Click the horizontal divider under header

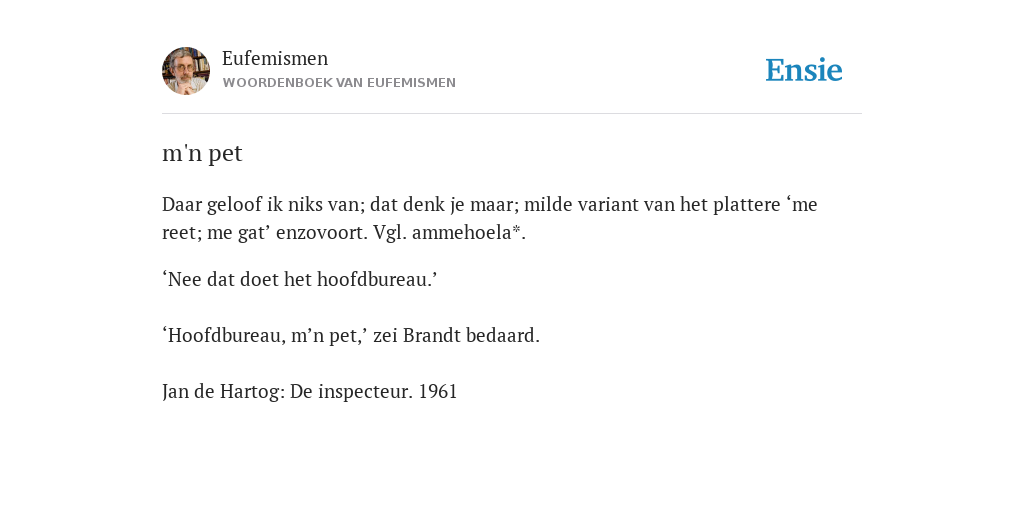[512, 114]
